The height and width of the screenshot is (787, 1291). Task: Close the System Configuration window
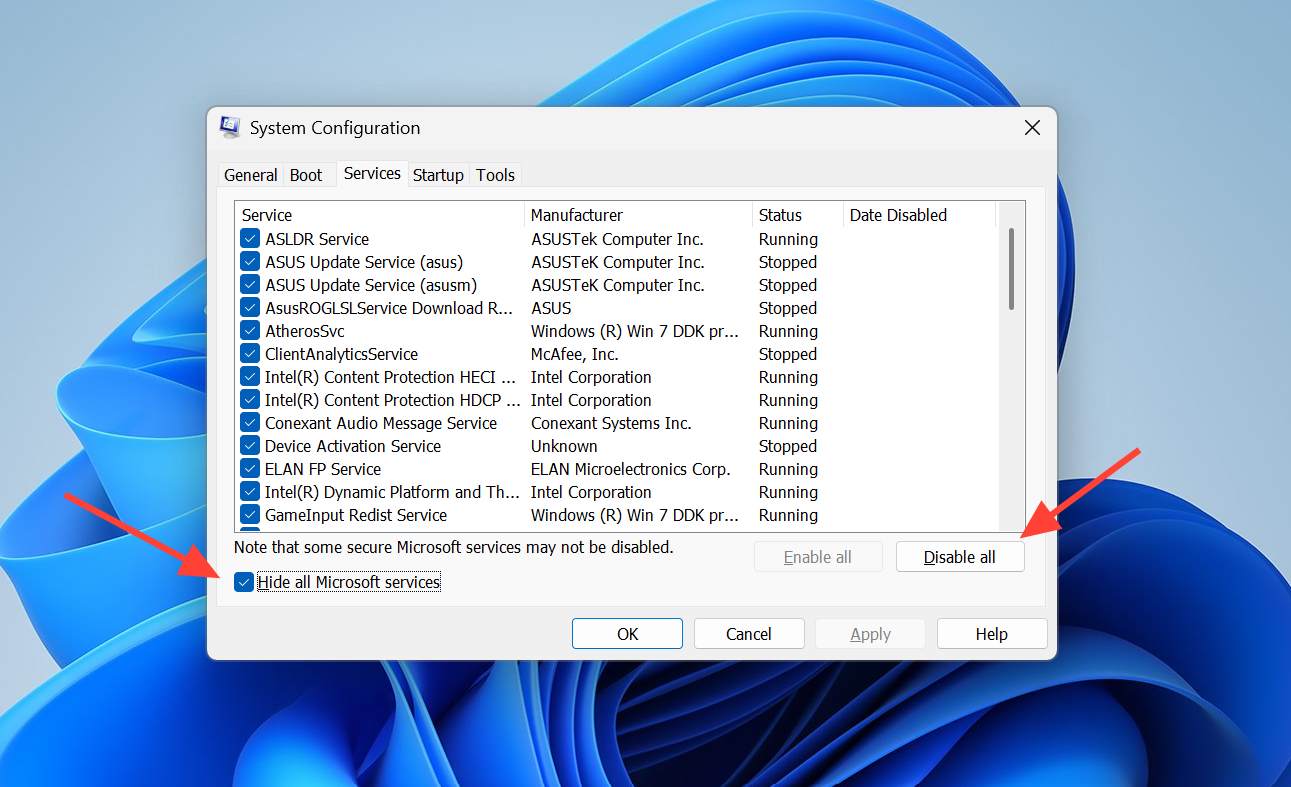click(1032, 128)
